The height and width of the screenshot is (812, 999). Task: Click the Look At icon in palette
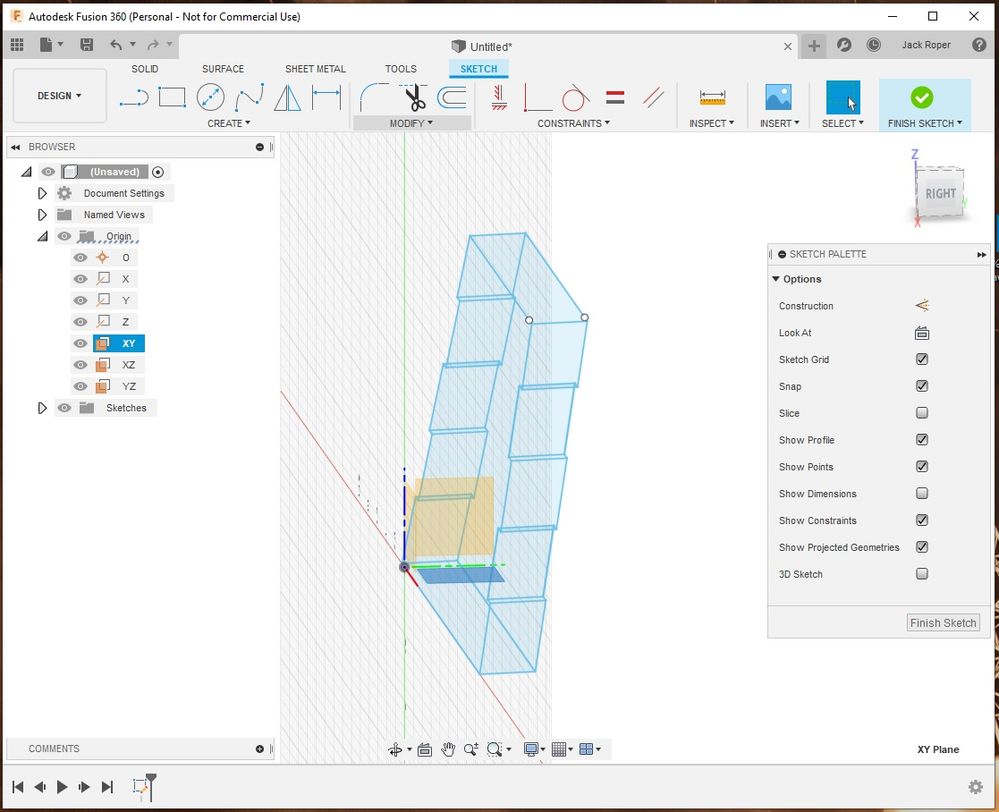(922, 333)
